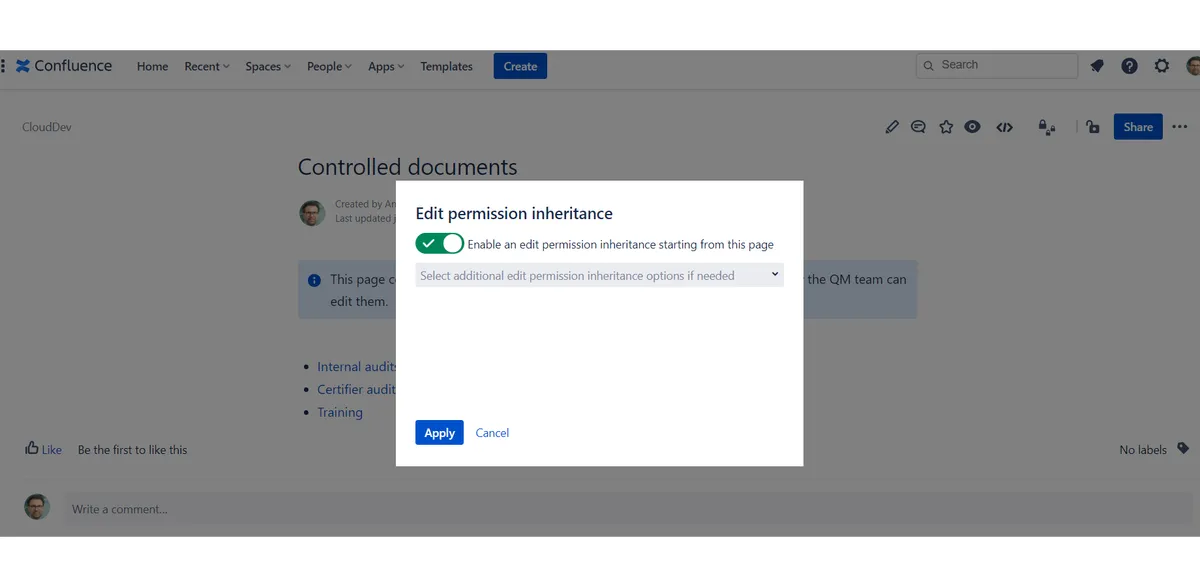Click the Create button
Image resolution: width=1200 pixels, height=587 pixels.
coord(520,66)
